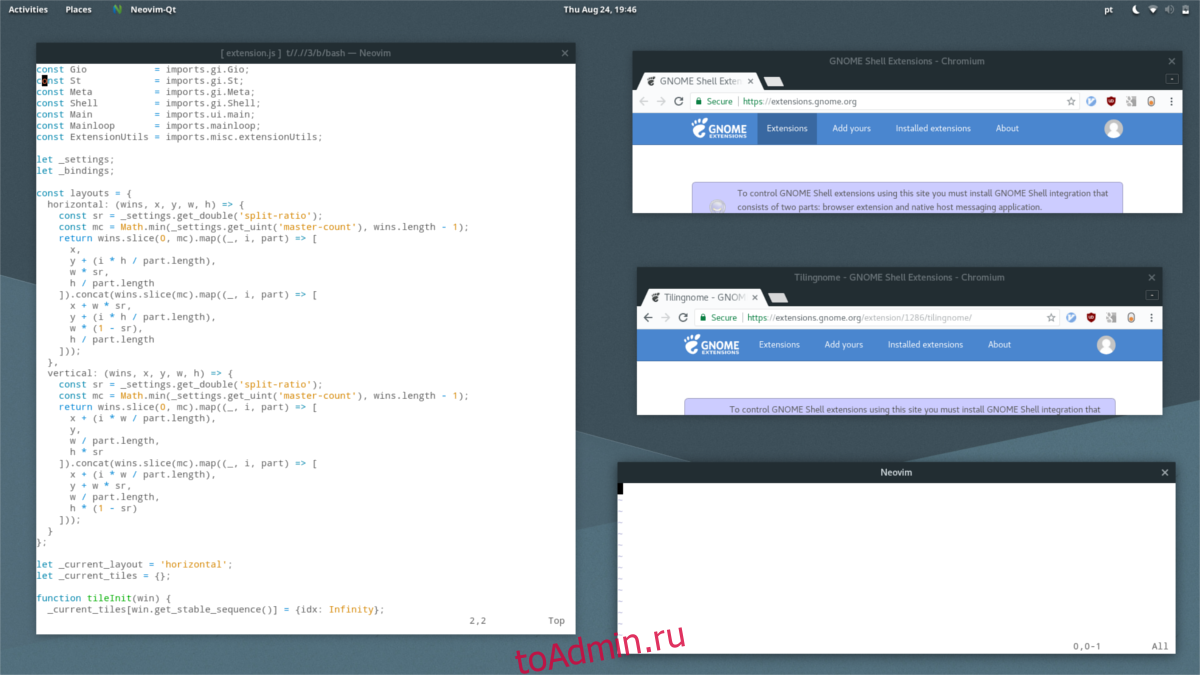Click the uBlock shield icon in top Chromium window

pyautogui.click(x=1110, y=101)
